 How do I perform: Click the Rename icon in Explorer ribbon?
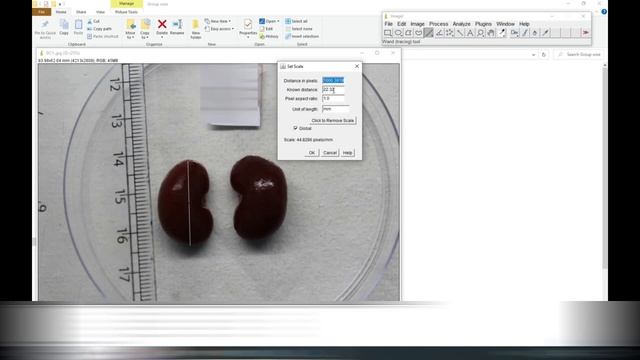178,24
